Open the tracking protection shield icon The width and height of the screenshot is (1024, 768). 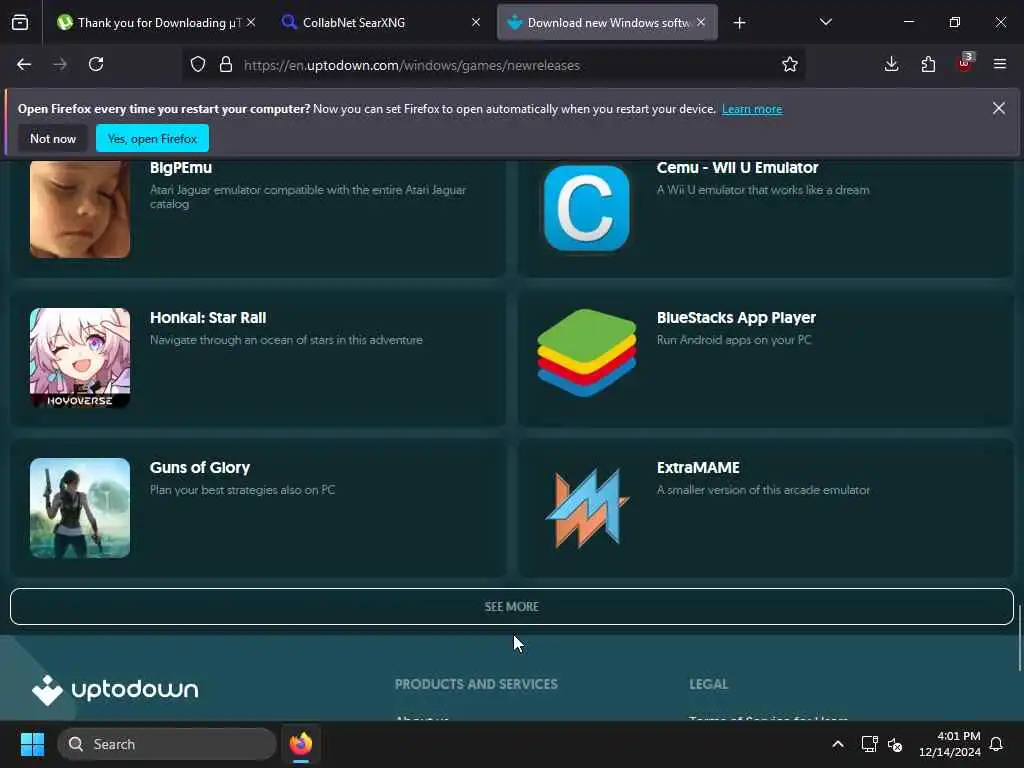click(198, 64)
